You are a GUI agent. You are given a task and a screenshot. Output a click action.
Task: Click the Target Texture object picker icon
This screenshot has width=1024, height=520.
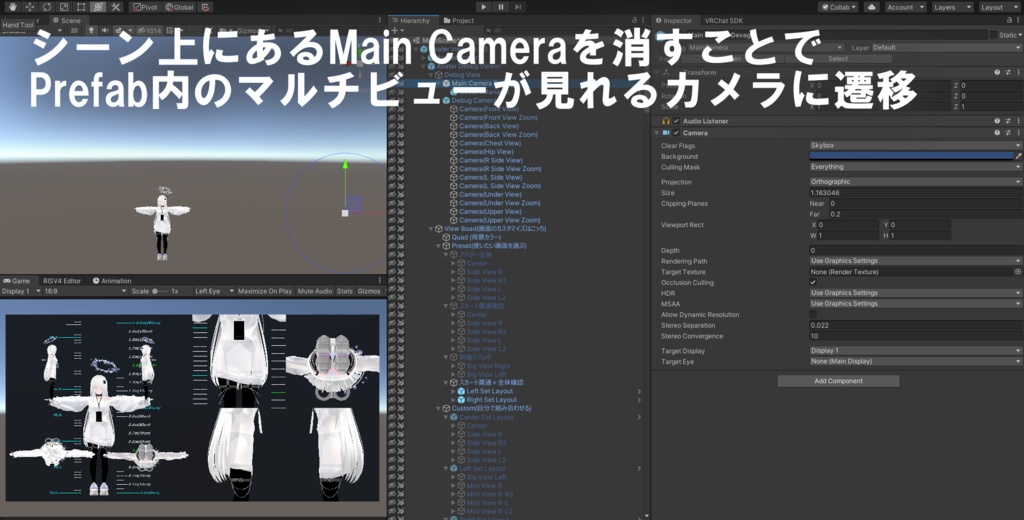(1017, 272)
